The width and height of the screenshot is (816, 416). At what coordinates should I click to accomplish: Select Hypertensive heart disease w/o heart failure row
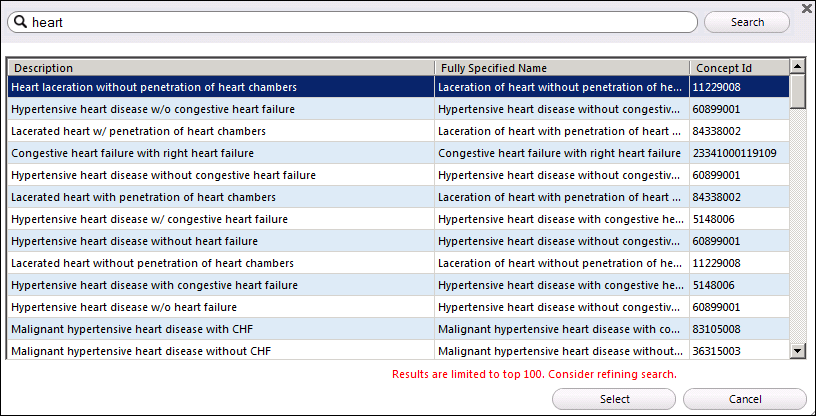(399, 307)
